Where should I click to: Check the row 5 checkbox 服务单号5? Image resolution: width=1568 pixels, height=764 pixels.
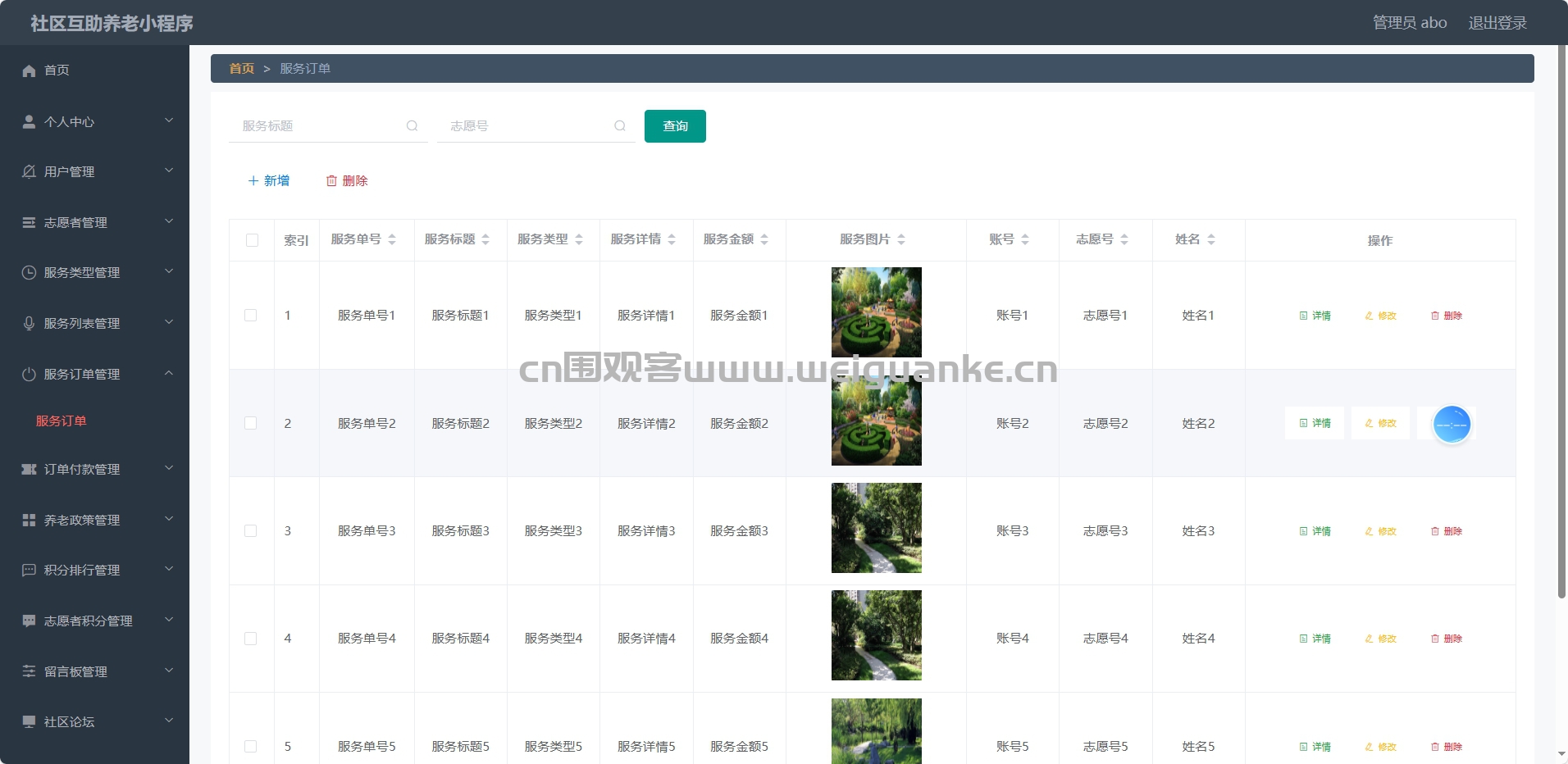251,747
